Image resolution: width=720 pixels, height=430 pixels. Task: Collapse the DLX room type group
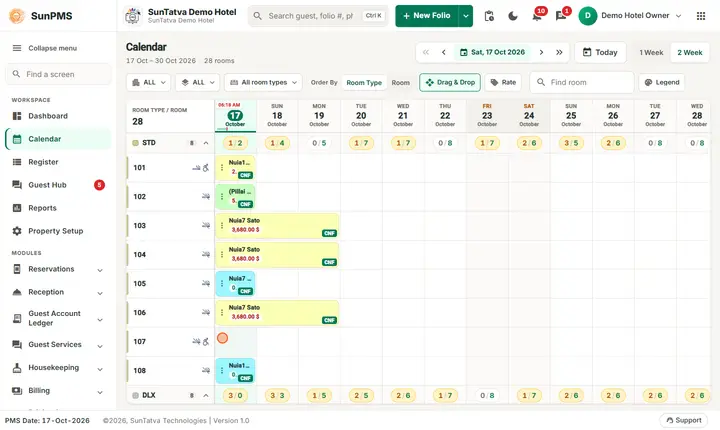[x=206, y=396]
